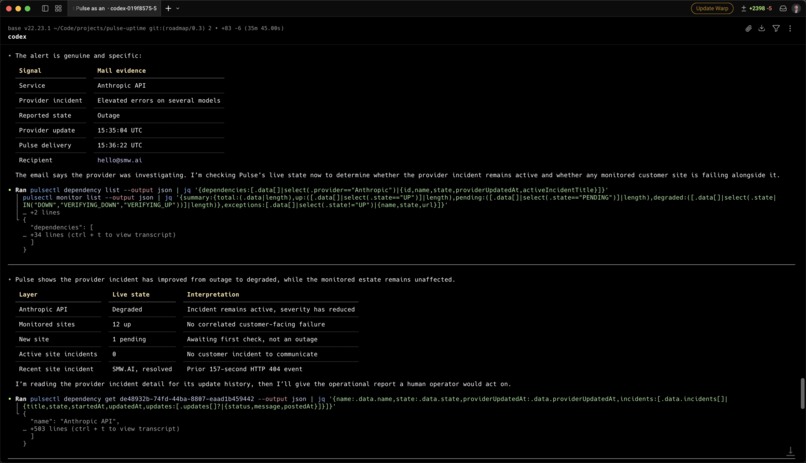Click the "Outage" reported state cell
Image resolution: width=806 pixels, height=463 pixels.
108,115
